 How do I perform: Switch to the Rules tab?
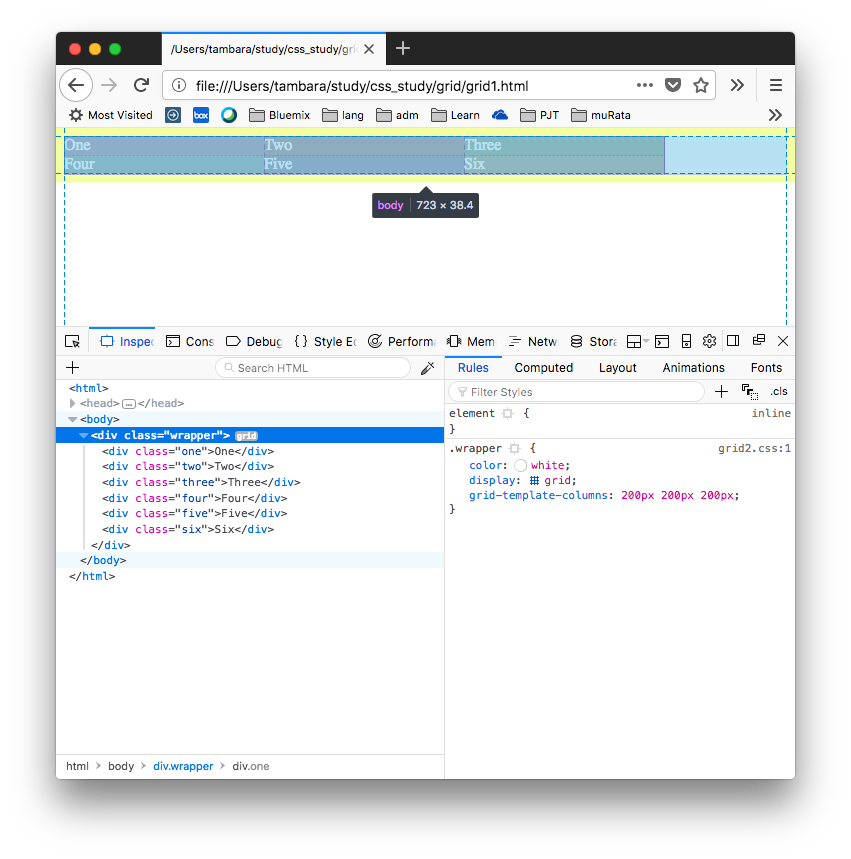473,368
